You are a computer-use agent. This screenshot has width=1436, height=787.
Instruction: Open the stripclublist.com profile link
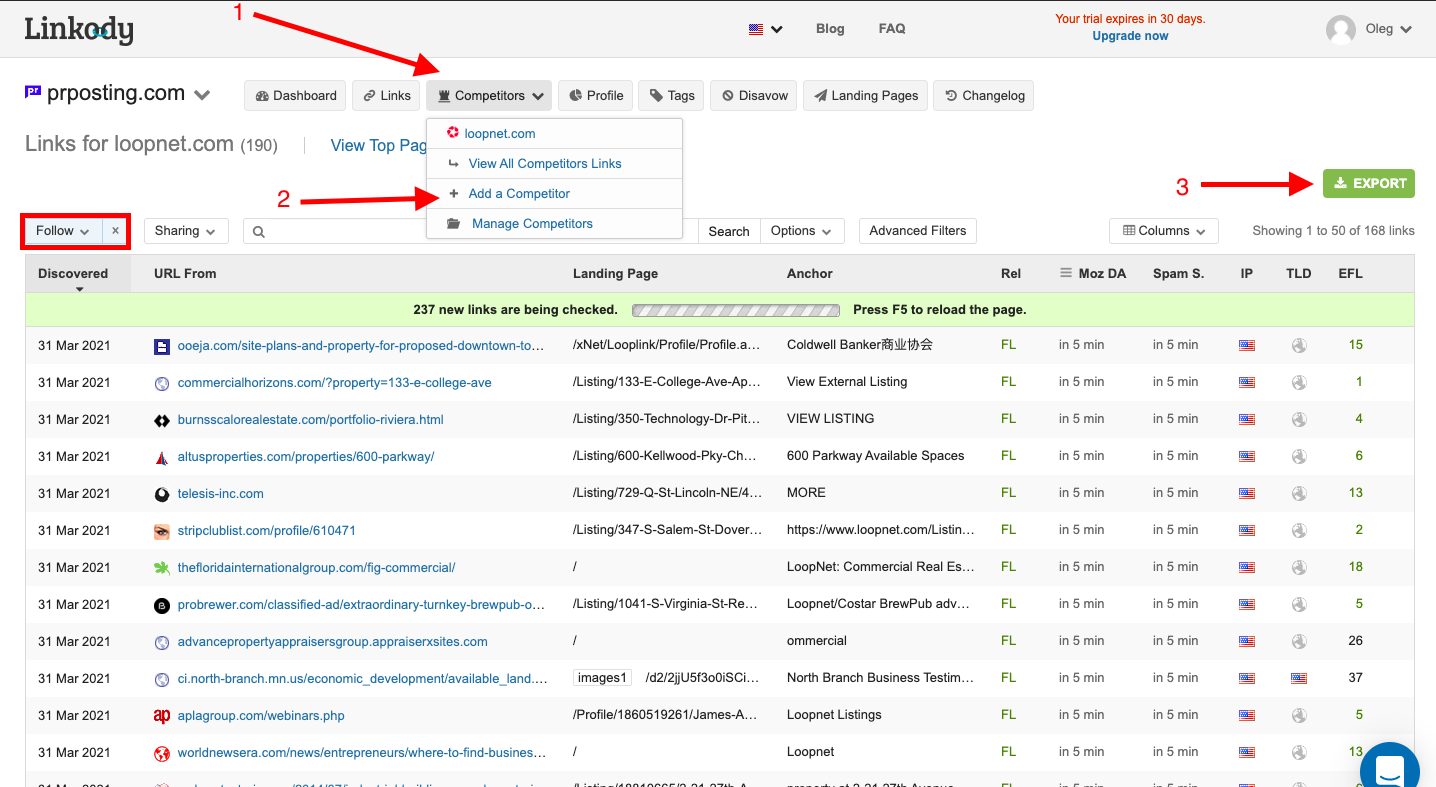(266, 531)
